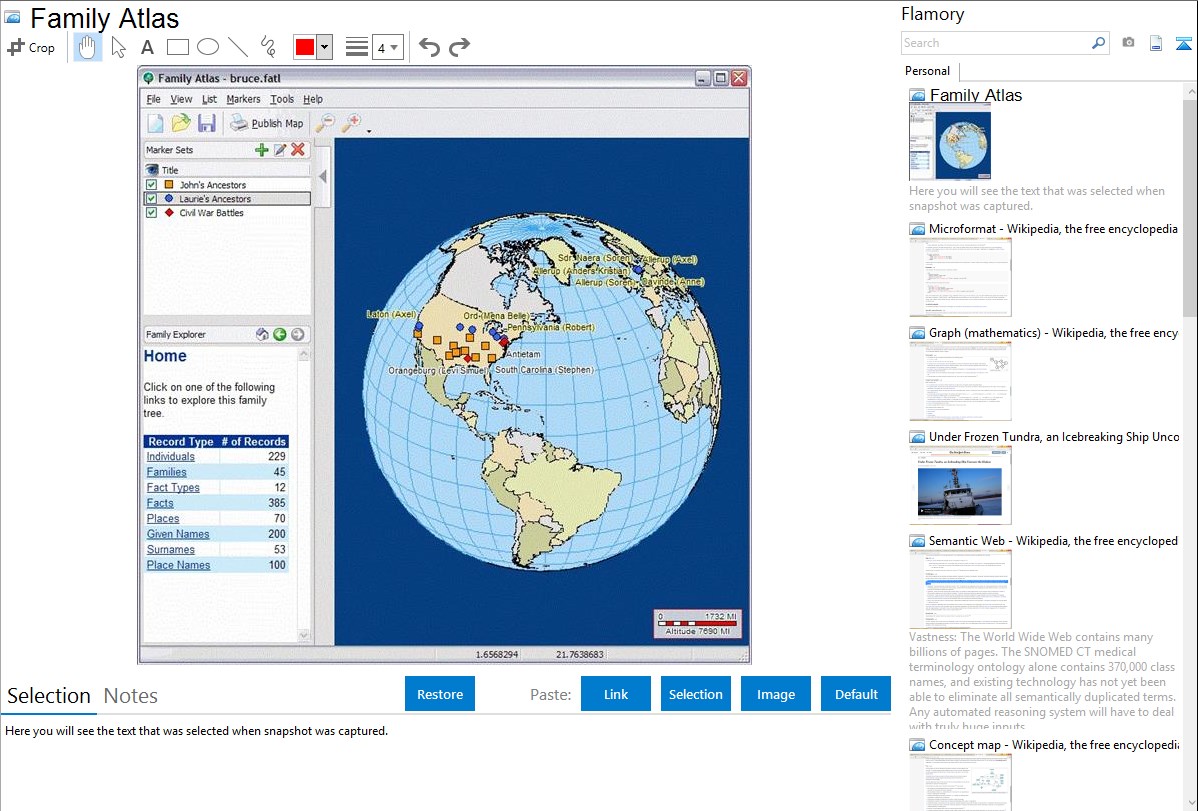Open the Surnames link
Viewport: 1198px width, 811px height.
[x=170, y=550]
